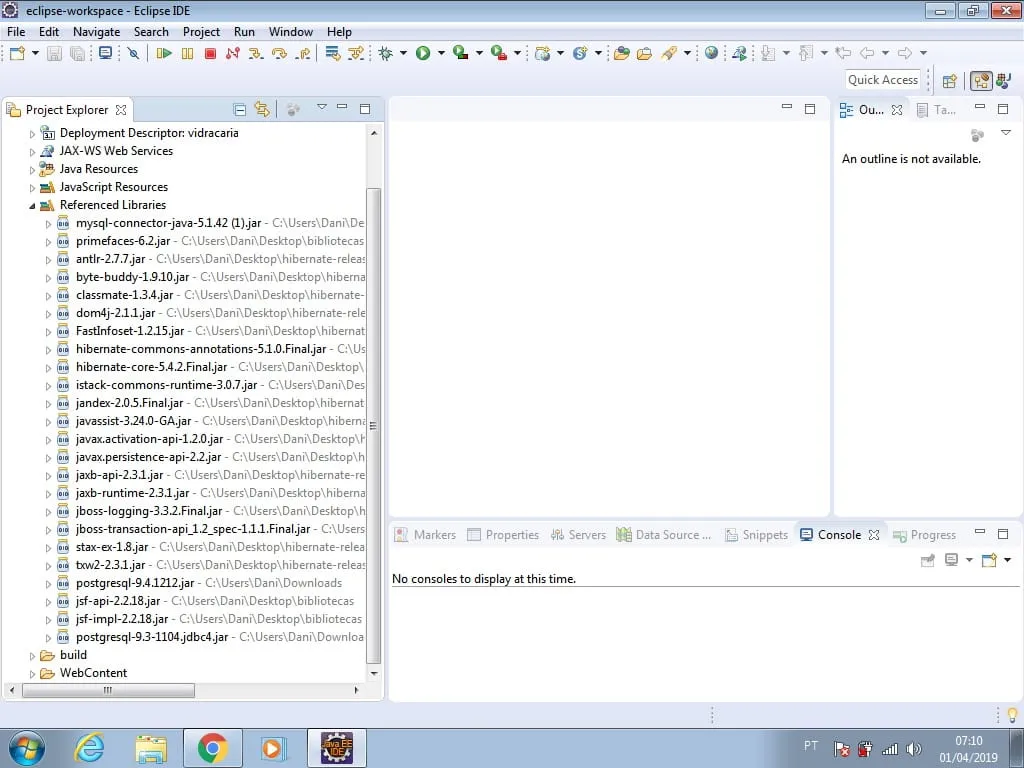This screenshot has width=1024, height=768.
Task: Switch to the Servers tab
Action: point(578,535)
